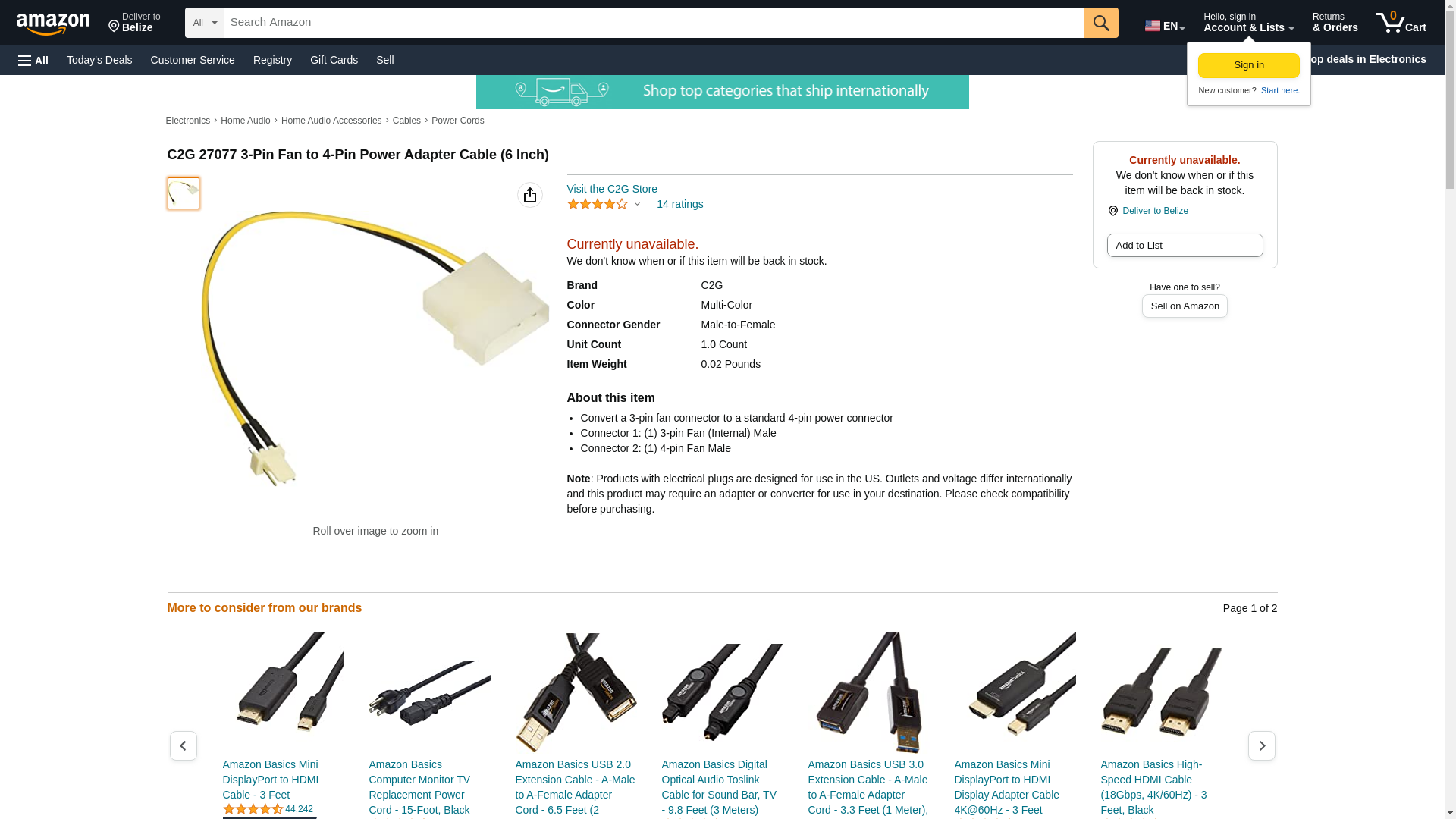Go to previous carousel page arrow
This screenshot has width=1456, height=819.
(x=184, y=746)
